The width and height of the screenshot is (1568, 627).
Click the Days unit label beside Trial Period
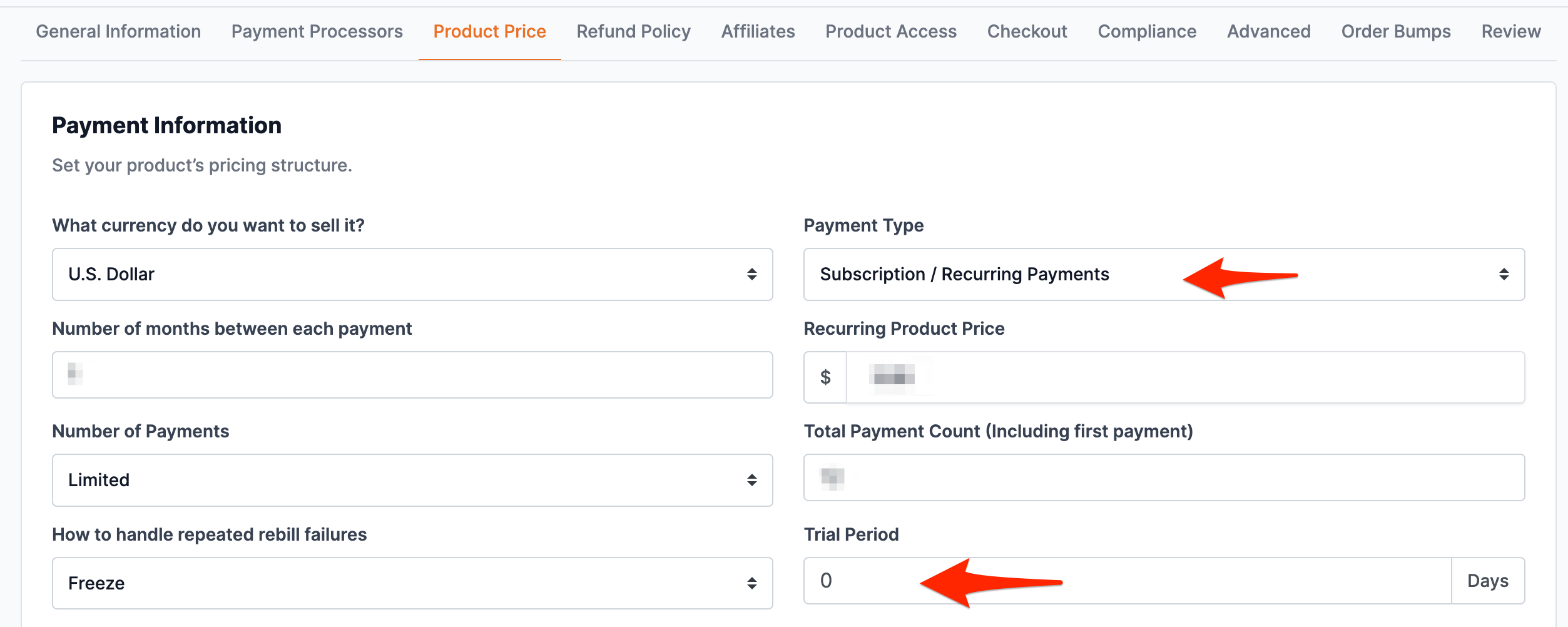(1488, 581)
